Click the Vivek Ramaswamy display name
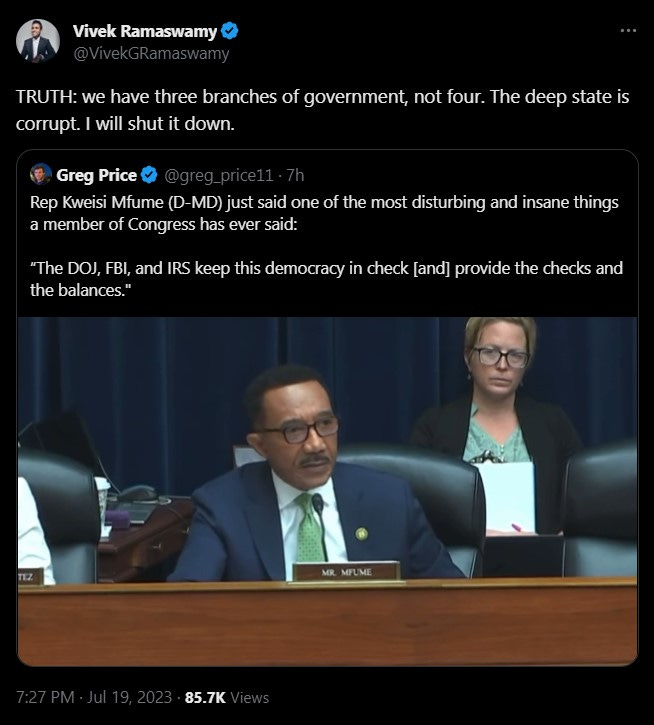 click(145, 31)
